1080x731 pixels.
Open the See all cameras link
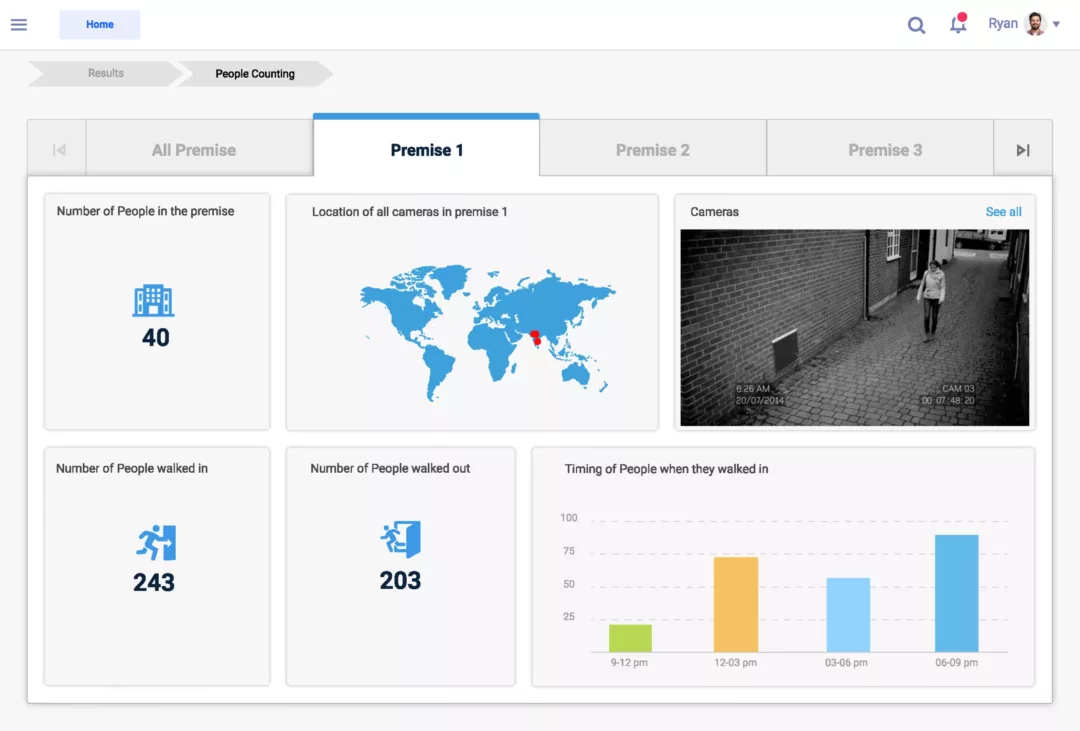[1003, 212]
